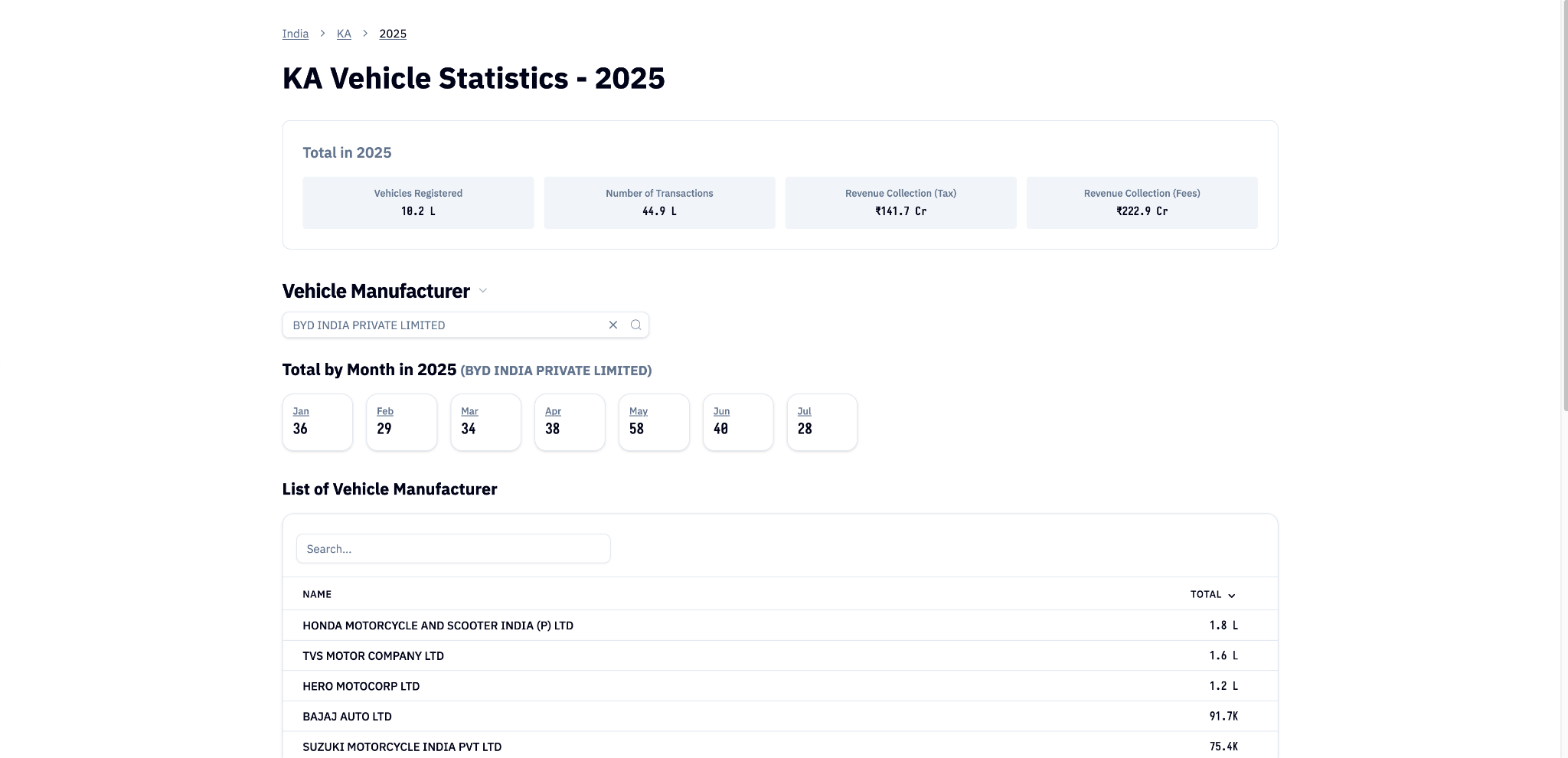Clear the BYD manufacturer search field
1568x758 pixels.
[612, 325]
